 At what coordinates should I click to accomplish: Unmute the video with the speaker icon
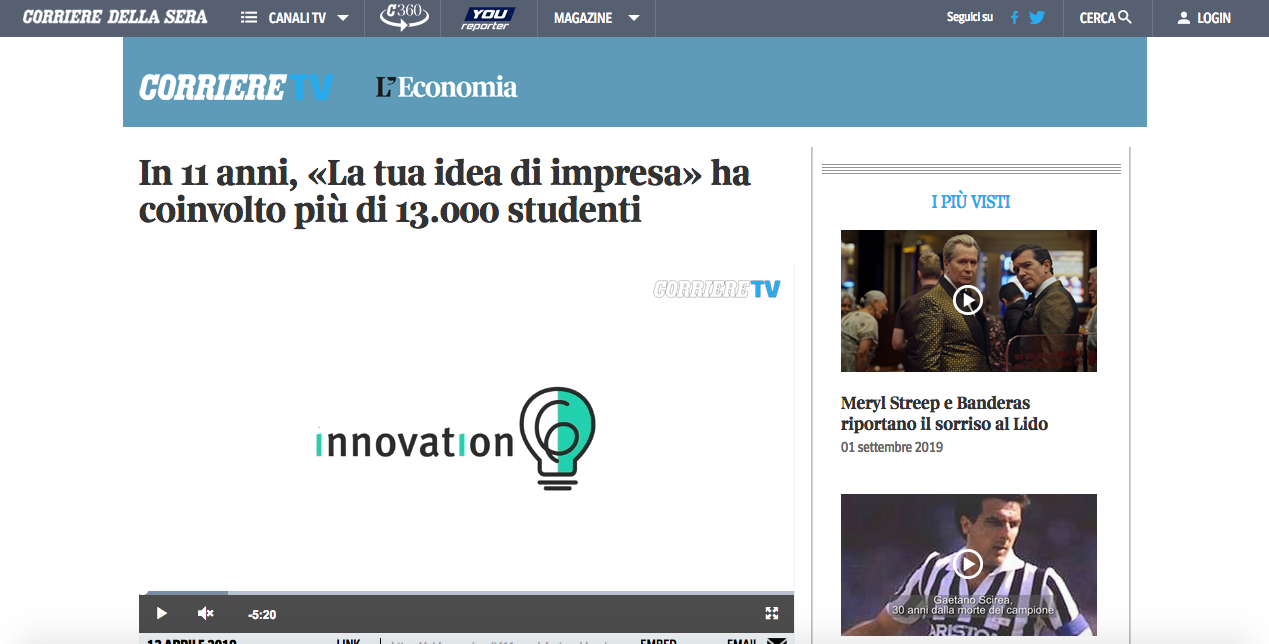[206, 613]
